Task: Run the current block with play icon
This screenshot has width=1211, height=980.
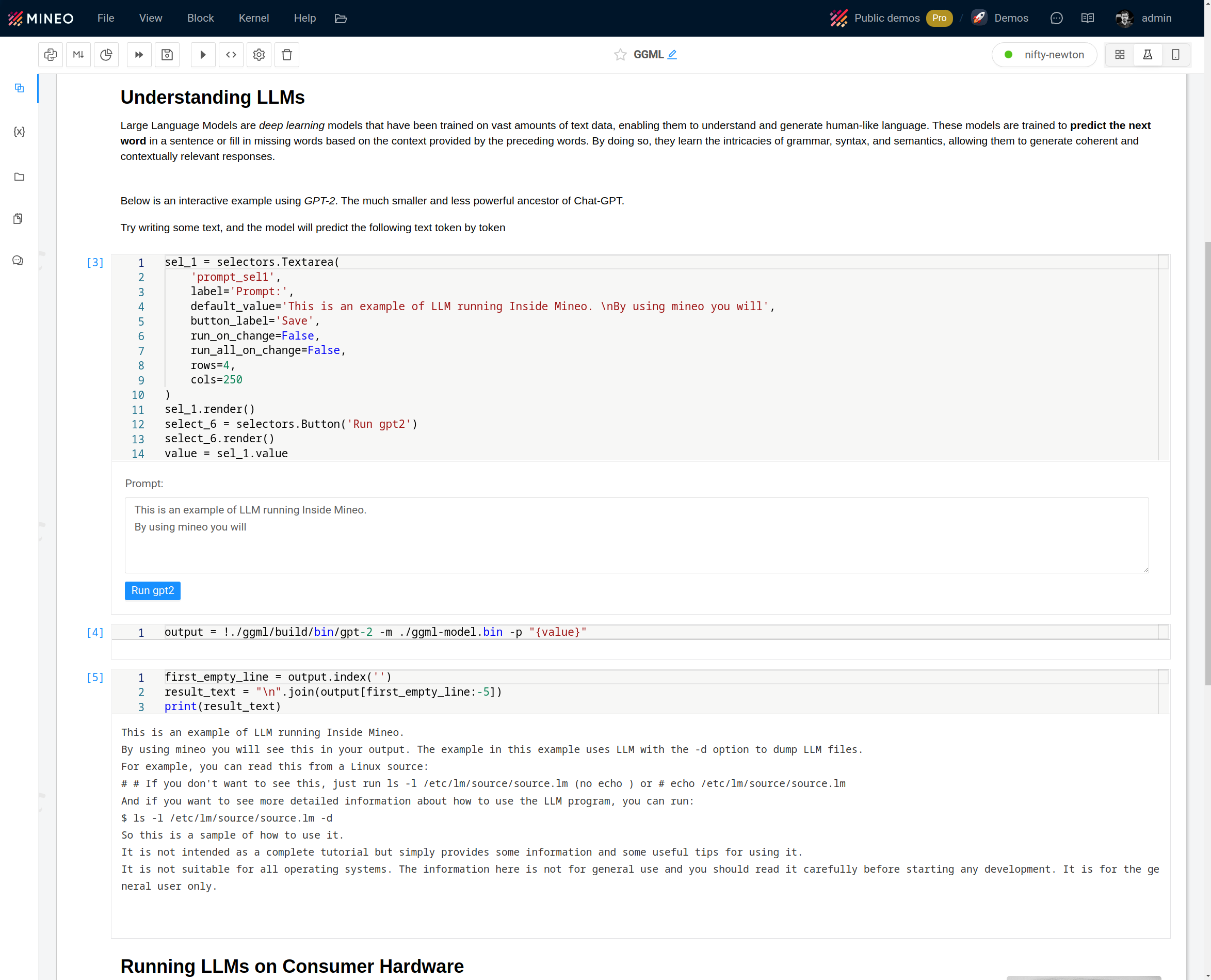Action: [203, 55]
